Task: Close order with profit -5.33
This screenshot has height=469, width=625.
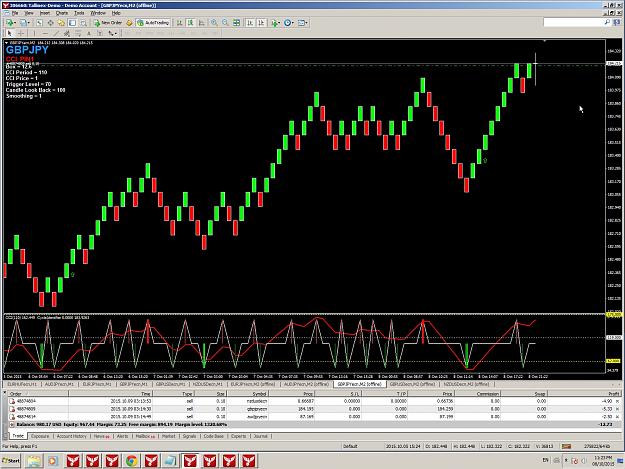Action: [617, 409]
